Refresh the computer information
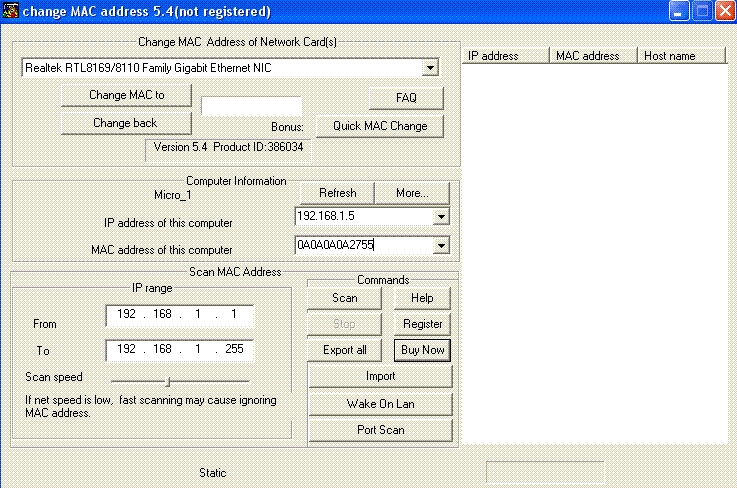 [x=337, y=193]
